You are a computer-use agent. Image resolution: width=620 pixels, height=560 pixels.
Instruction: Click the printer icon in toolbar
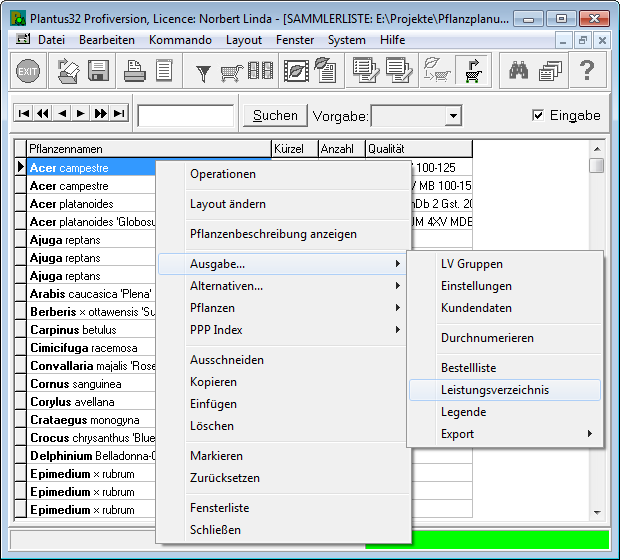133,71
